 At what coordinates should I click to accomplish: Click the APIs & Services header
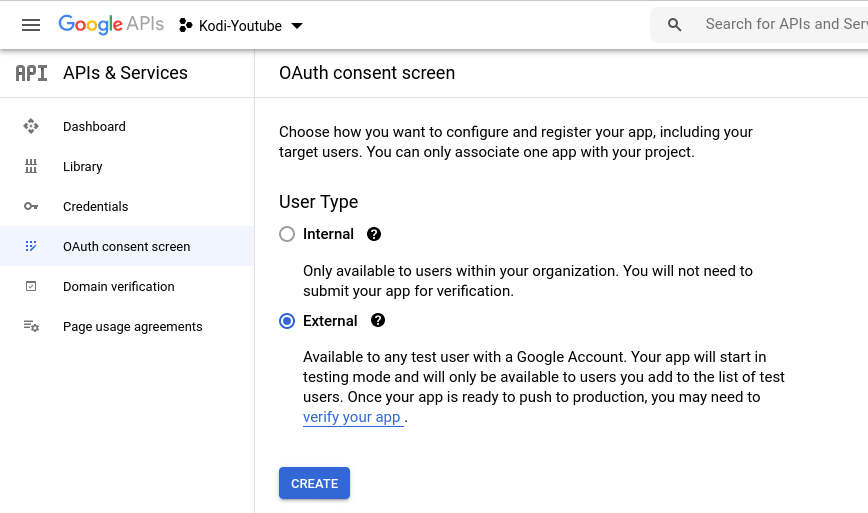(x=125, y=73)
